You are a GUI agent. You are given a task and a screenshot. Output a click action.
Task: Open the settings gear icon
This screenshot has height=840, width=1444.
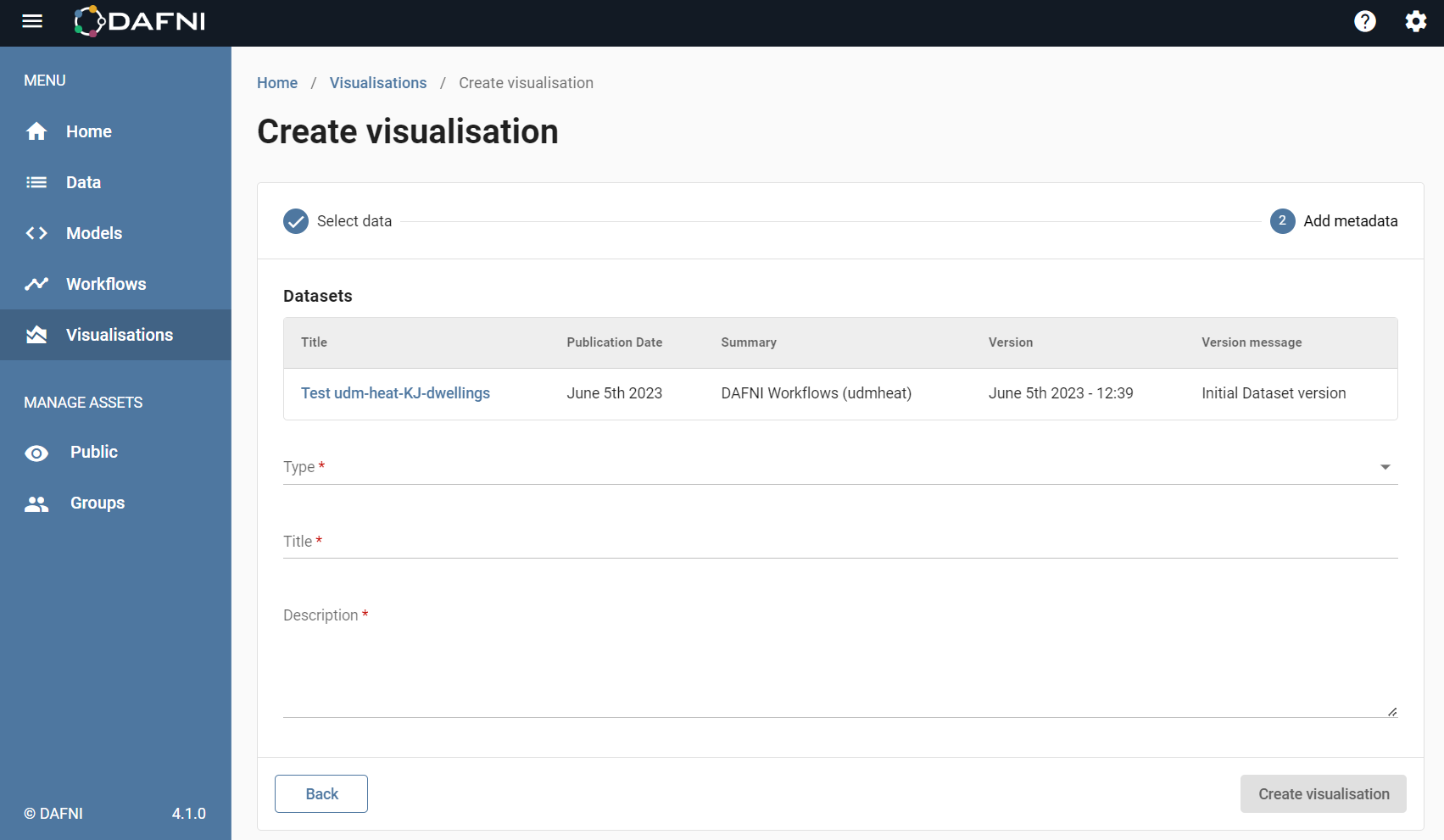pos(1415,21)
